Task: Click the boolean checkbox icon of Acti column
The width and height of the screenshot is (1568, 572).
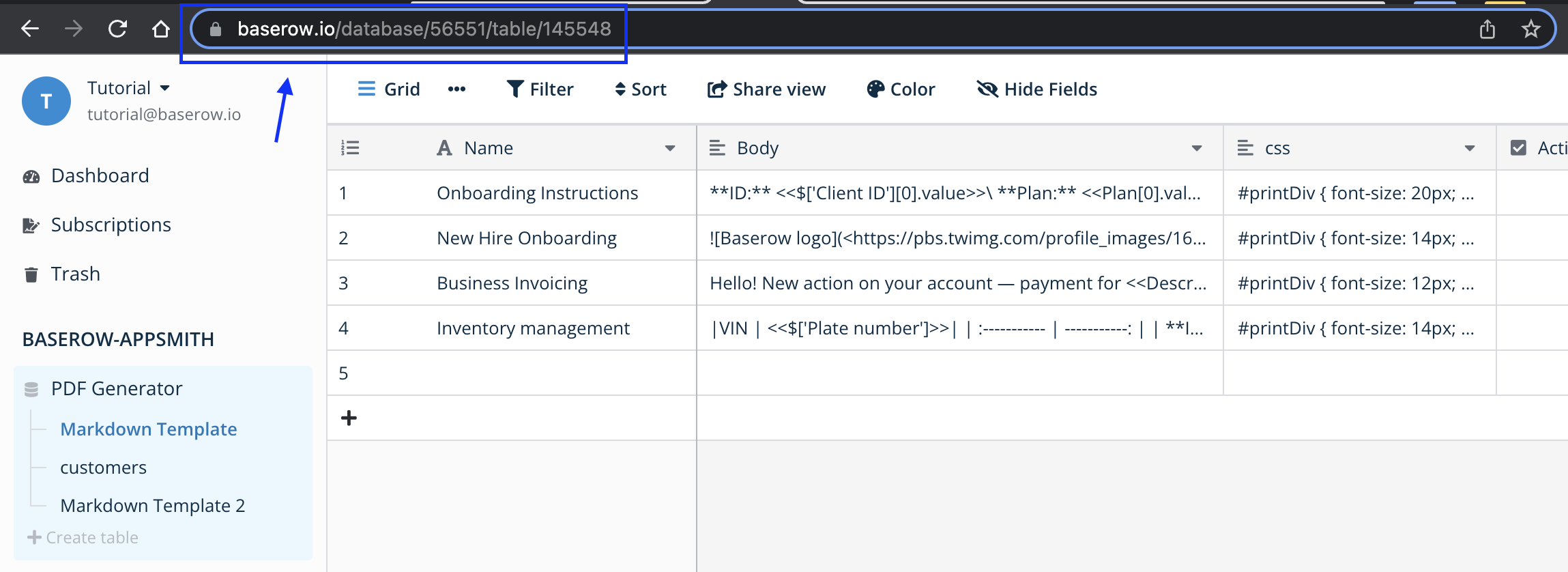Action: click(1518, 148)
